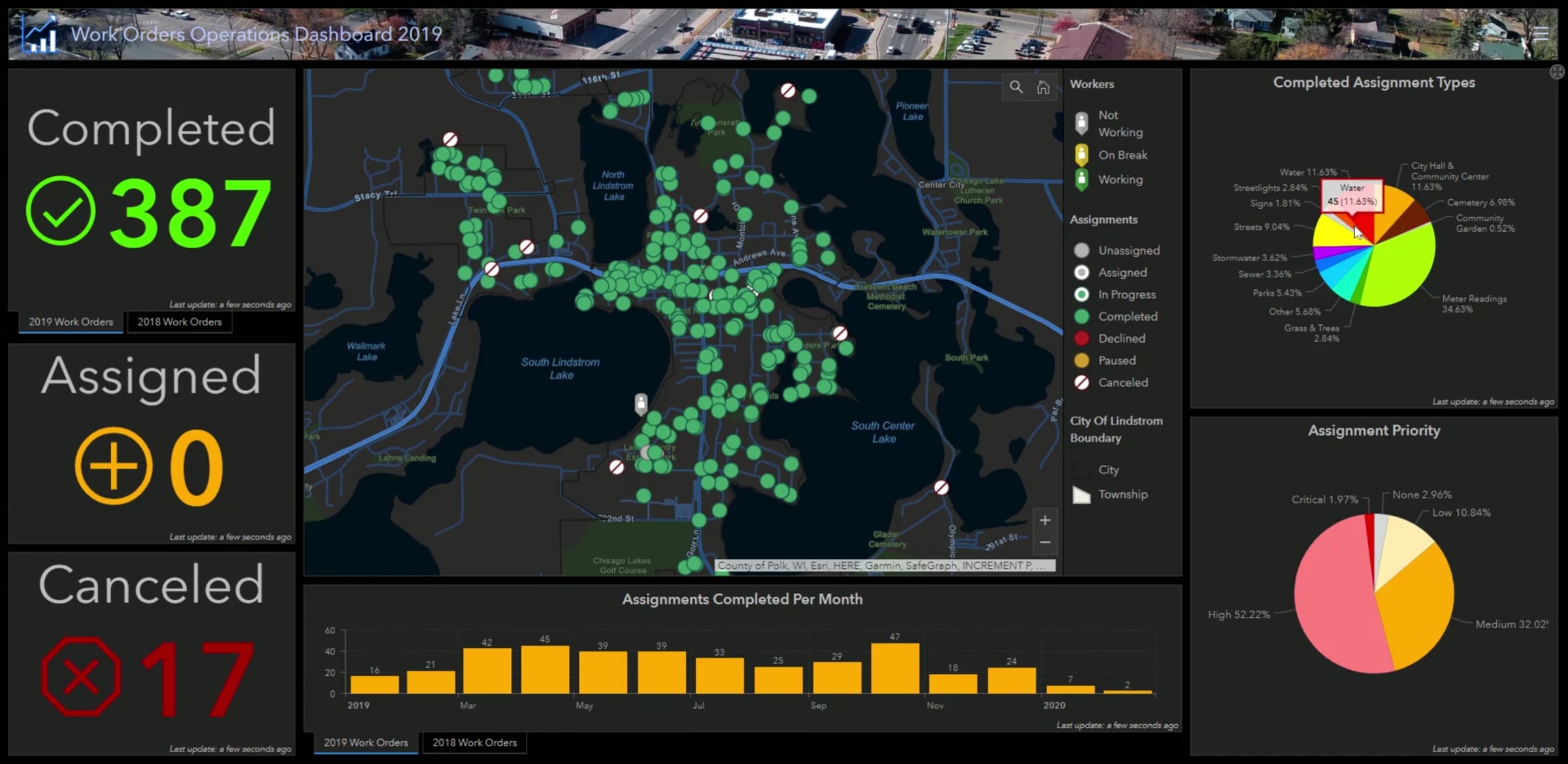Viewport: 1568px width, 764px height.
Task: Click the canceled marker near South Center Lake
Action: (941, 487)
